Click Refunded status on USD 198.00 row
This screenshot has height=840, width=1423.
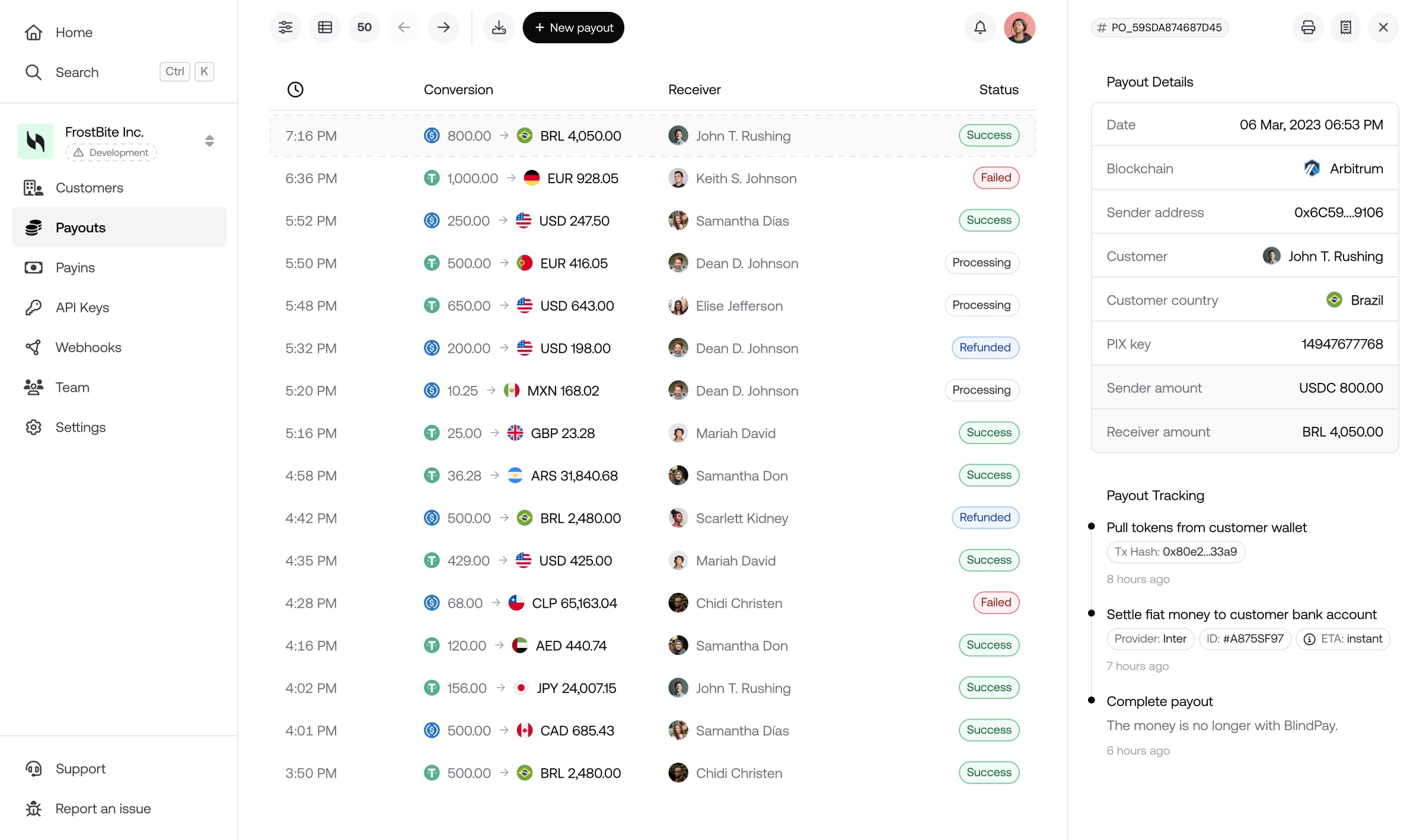[985, 347]
